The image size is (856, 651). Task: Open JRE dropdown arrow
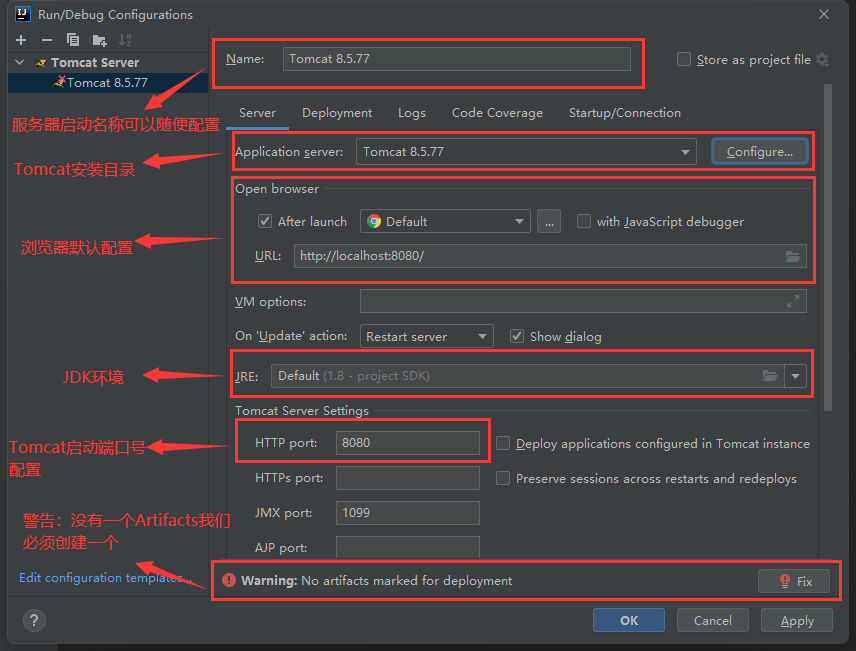tap(795, 376)
